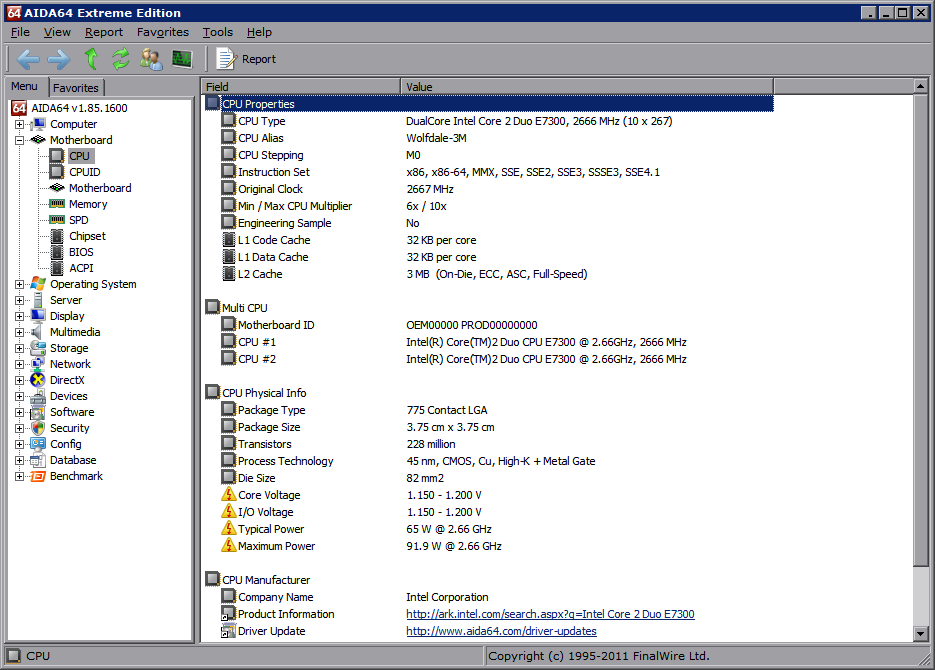Viewport: 935px width, 670px height.
Task: Click the Back arrow toolbar icon
Action: [x=27, y=59]
